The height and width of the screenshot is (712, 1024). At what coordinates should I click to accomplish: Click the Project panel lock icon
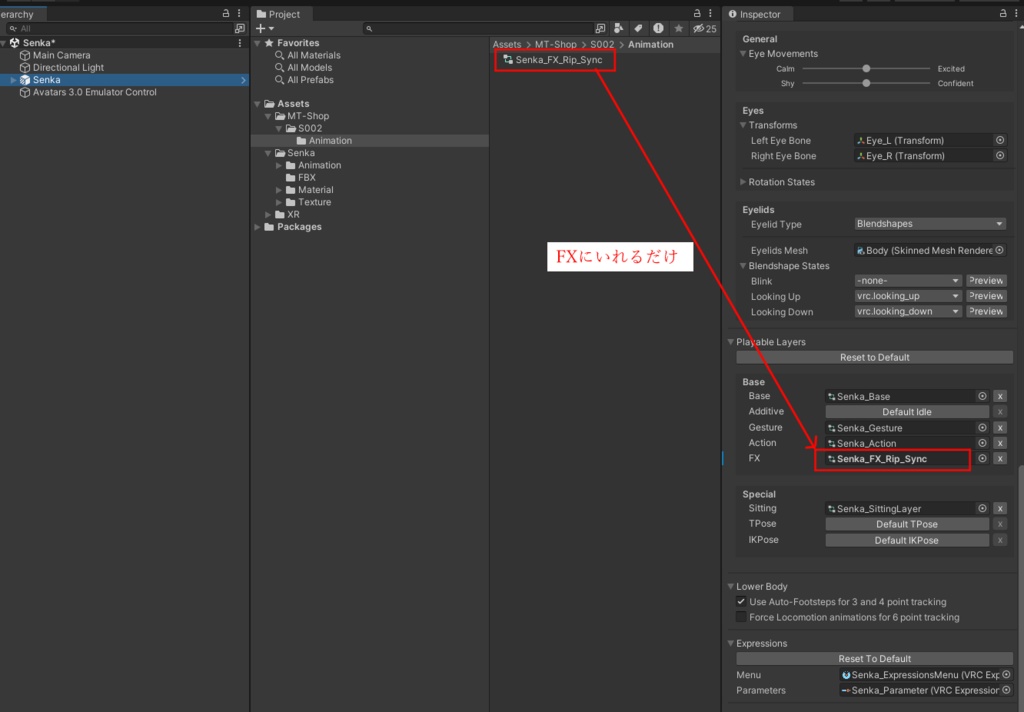(697, 13)
